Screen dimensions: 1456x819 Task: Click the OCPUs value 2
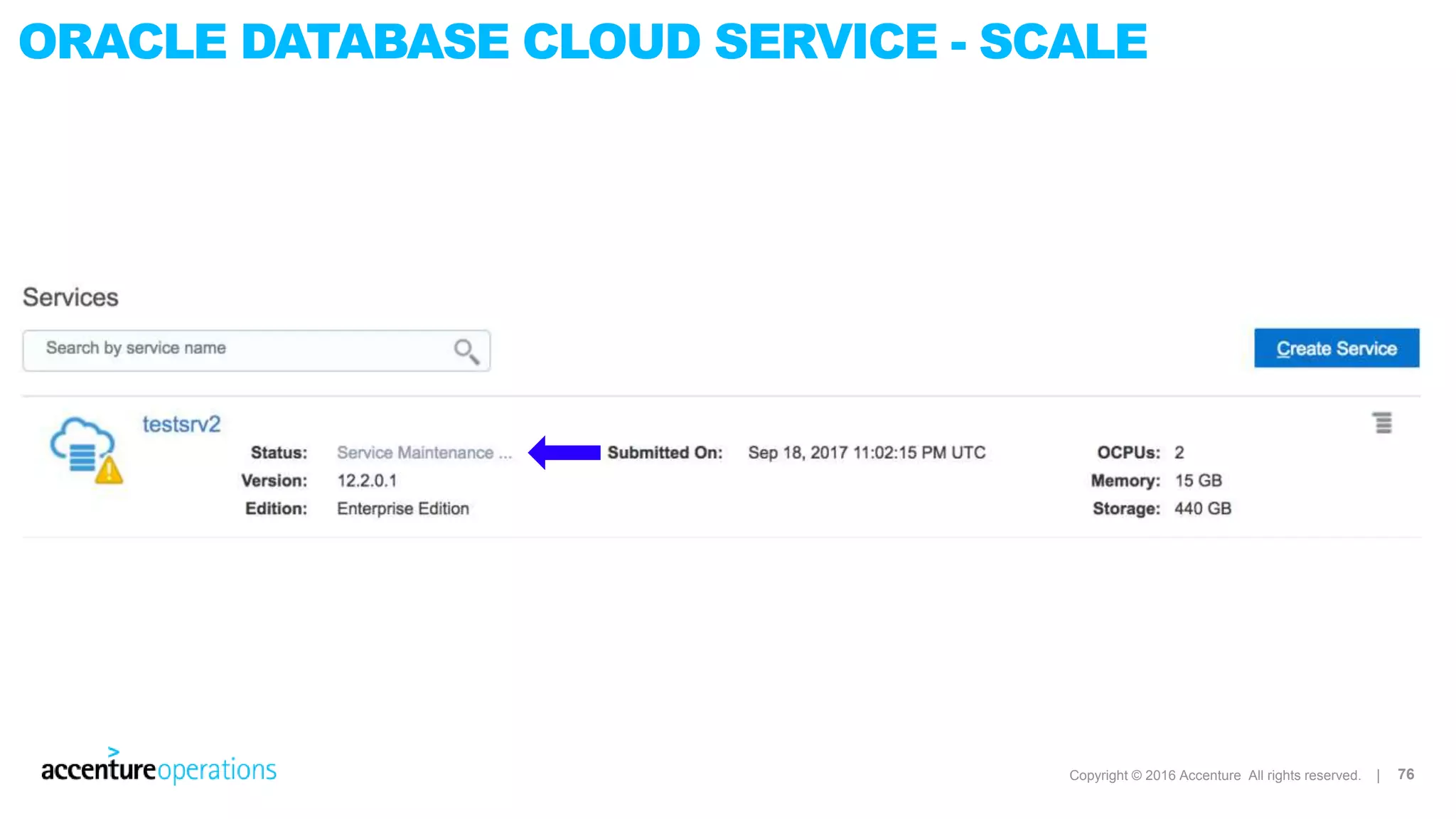point(1179,453)
